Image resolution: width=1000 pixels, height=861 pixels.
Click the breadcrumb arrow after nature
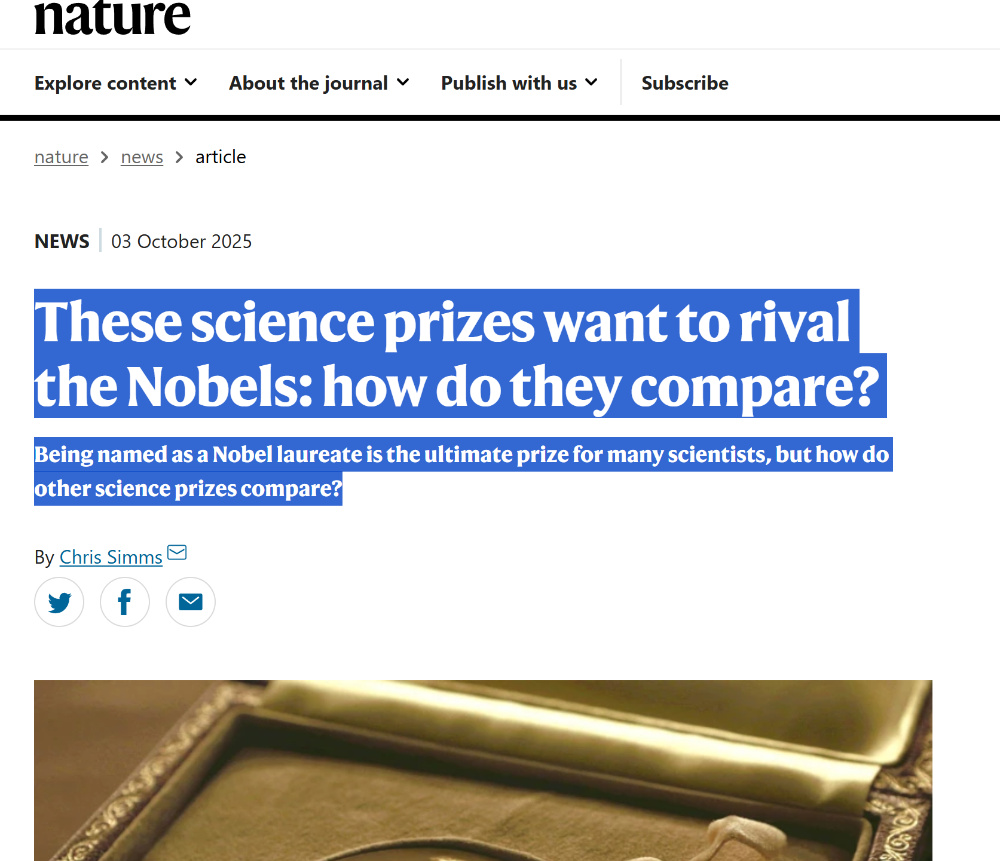pos(104,157)
